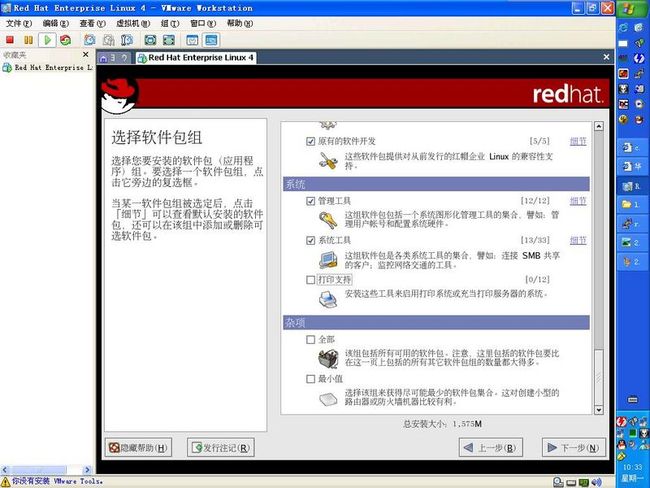Click the green power on play button
The width and height of the screenshot is (650, 488).
pos(47,40)
